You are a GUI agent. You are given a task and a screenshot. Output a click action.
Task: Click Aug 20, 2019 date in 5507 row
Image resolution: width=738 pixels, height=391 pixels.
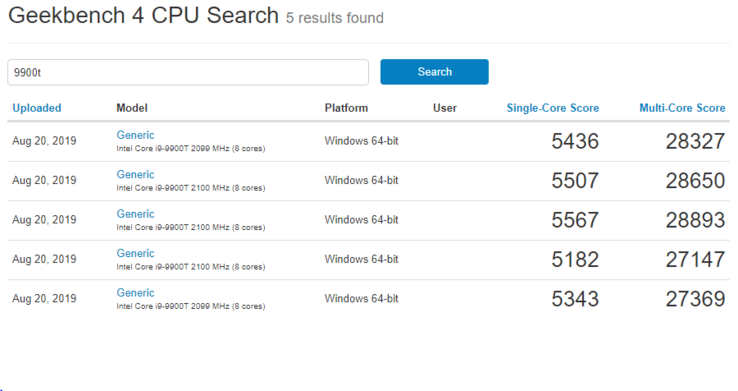pos(44,181)
